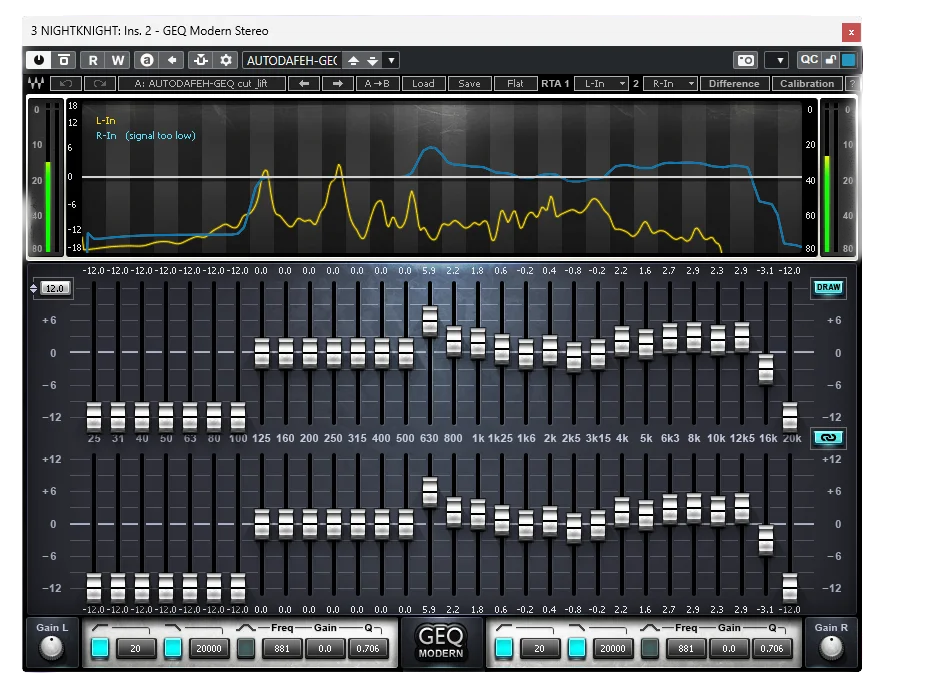Click the Gain L knob
This screenshot has width=944, height=691.
51,648
